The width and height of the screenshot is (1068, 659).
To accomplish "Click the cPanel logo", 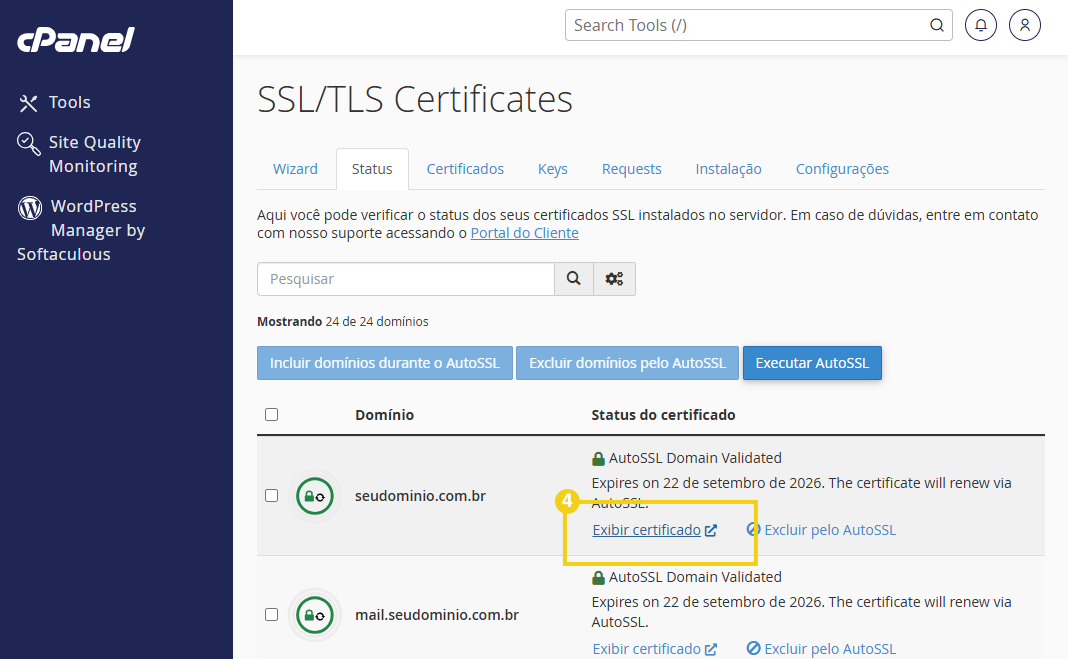I will 76,39.
